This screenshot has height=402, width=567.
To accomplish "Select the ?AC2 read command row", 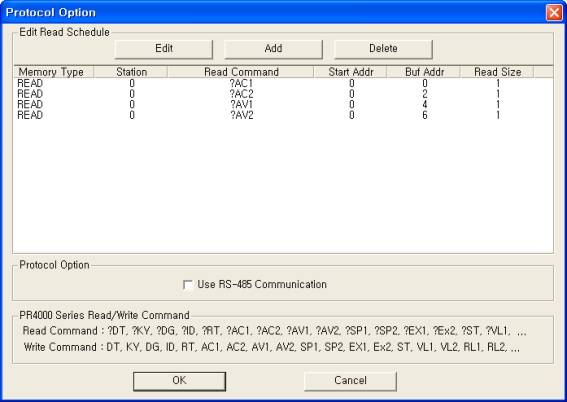I will click(283, 94).
